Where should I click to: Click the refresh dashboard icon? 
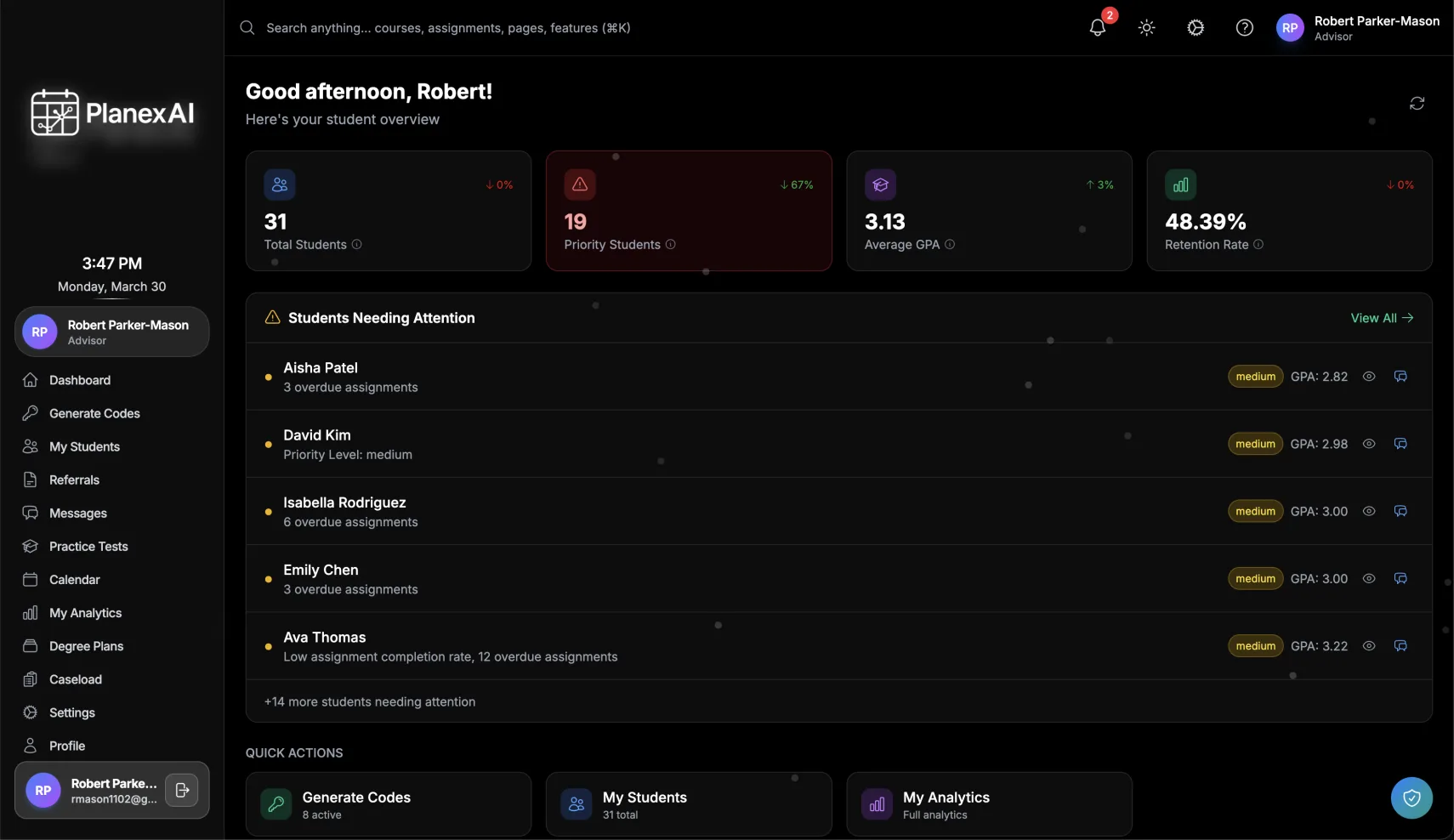(x=1417, y=103)
